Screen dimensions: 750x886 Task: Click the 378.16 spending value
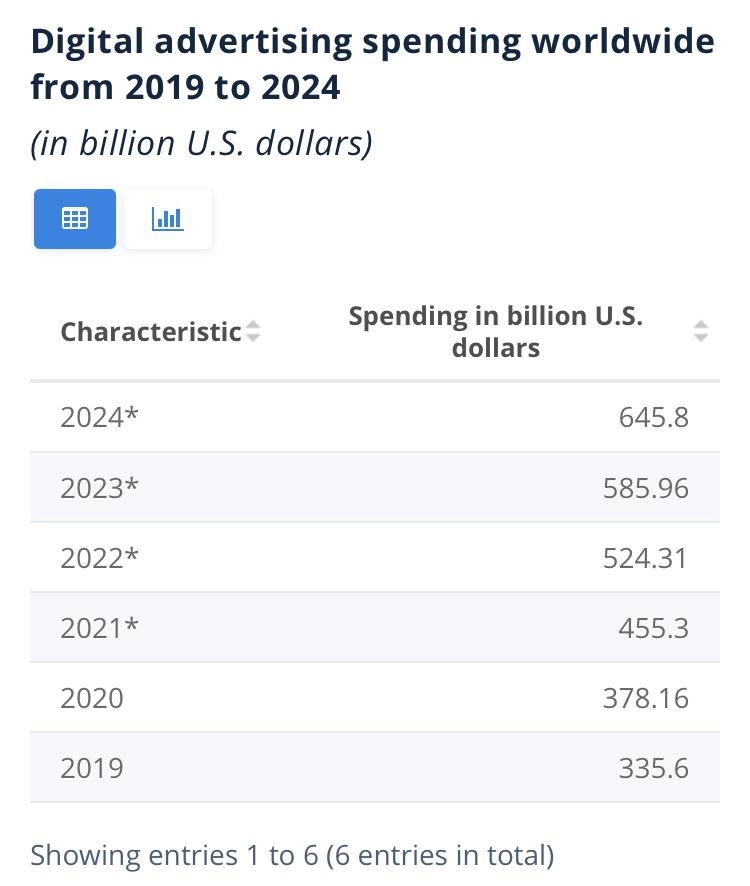click(x=646, y=698)
